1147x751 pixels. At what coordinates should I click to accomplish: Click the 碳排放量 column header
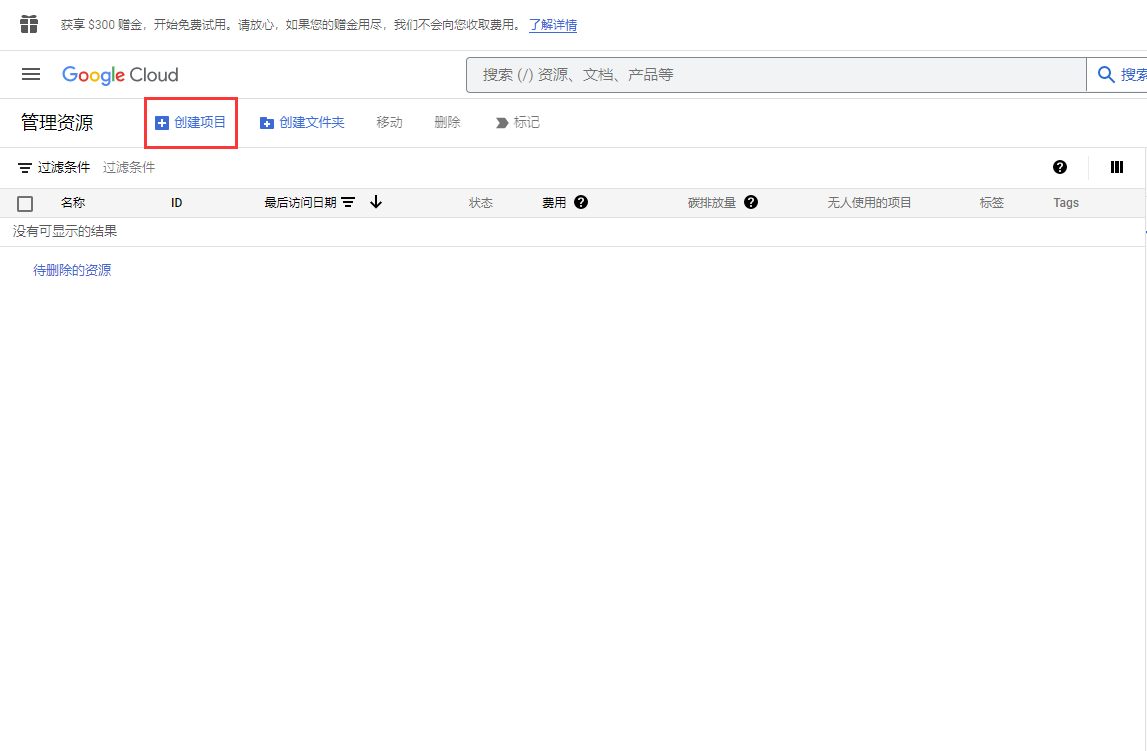[x=712, y=203]
